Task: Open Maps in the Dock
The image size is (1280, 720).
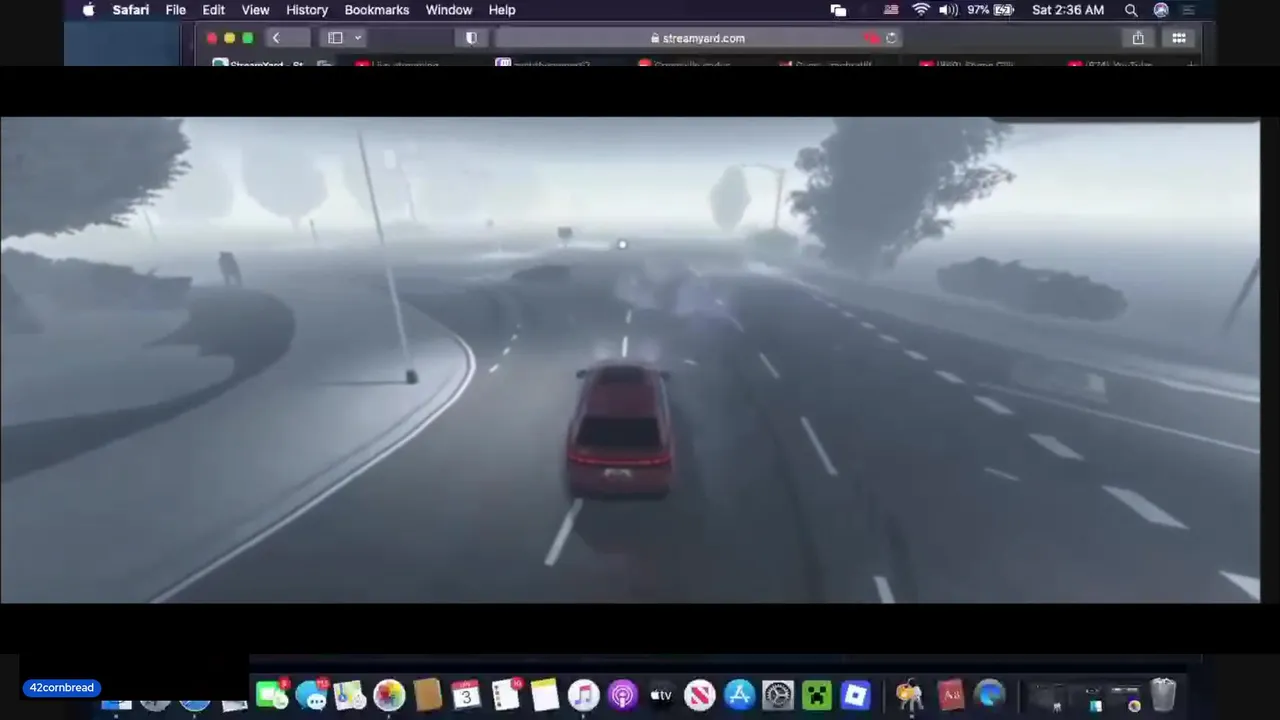Action: 349,694
